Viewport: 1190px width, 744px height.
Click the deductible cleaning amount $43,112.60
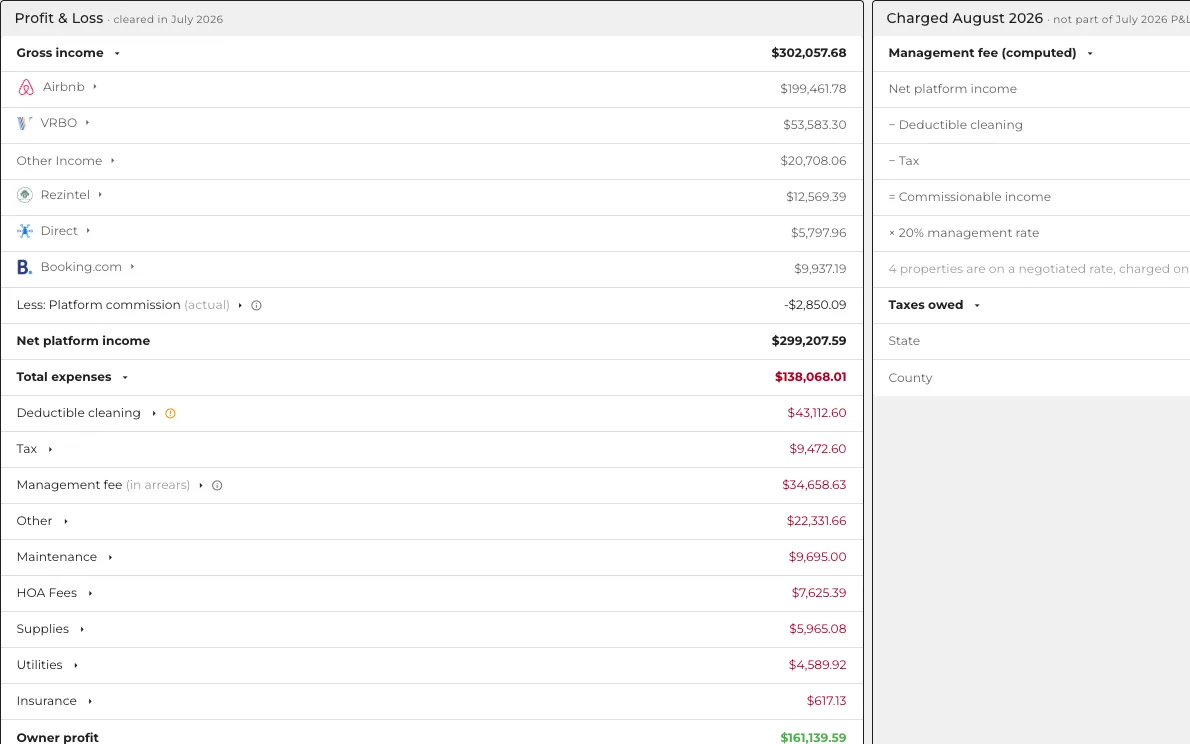[817, 413]
